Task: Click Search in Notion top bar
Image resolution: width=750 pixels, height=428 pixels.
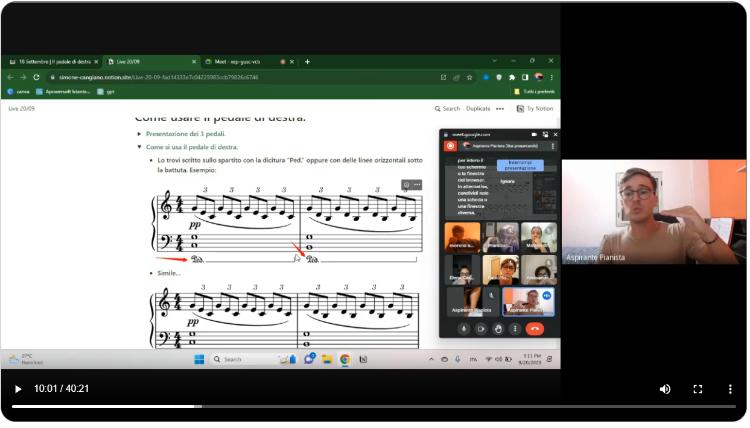Action: click(x=447, y=108)
